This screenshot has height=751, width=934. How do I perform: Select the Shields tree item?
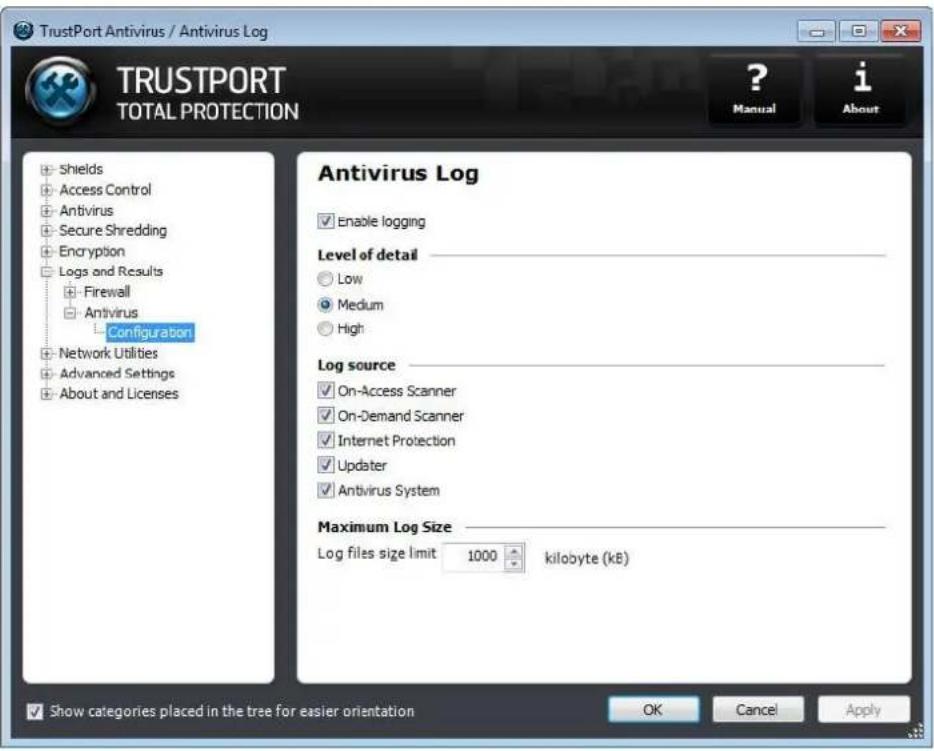click(81, 169)
